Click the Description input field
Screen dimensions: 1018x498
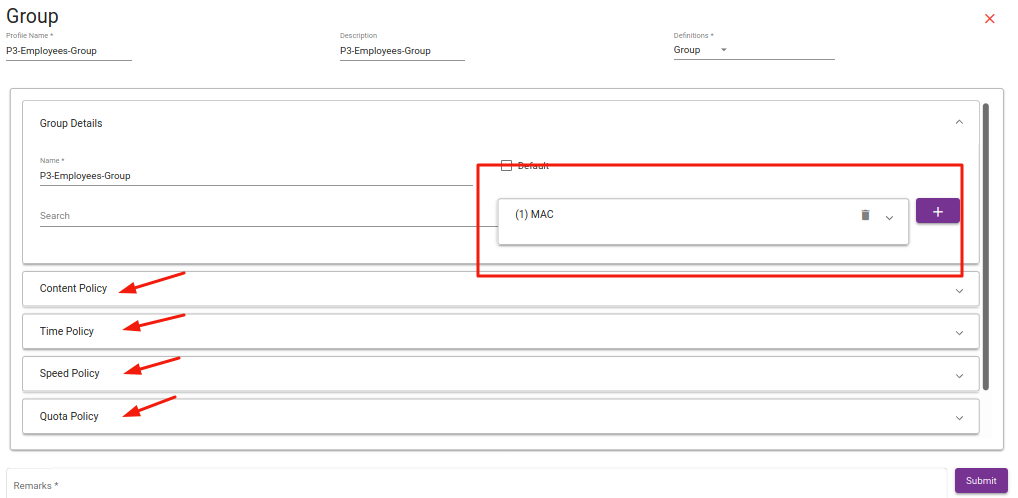pos(401,51)
